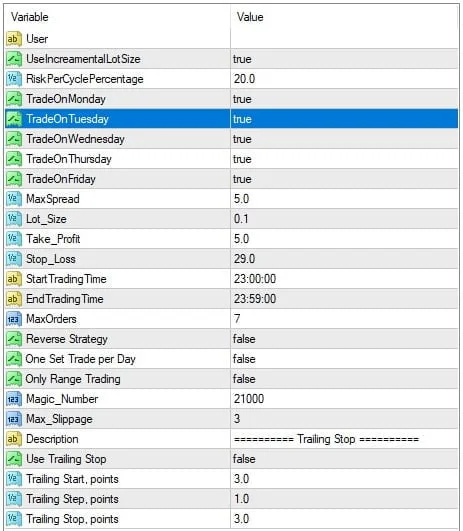Select the TradeOnThursday true value

tap(242, 159)
